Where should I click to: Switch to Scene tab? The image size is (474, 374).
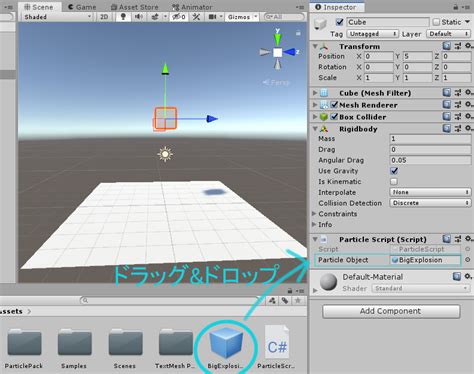click(39, 7)
